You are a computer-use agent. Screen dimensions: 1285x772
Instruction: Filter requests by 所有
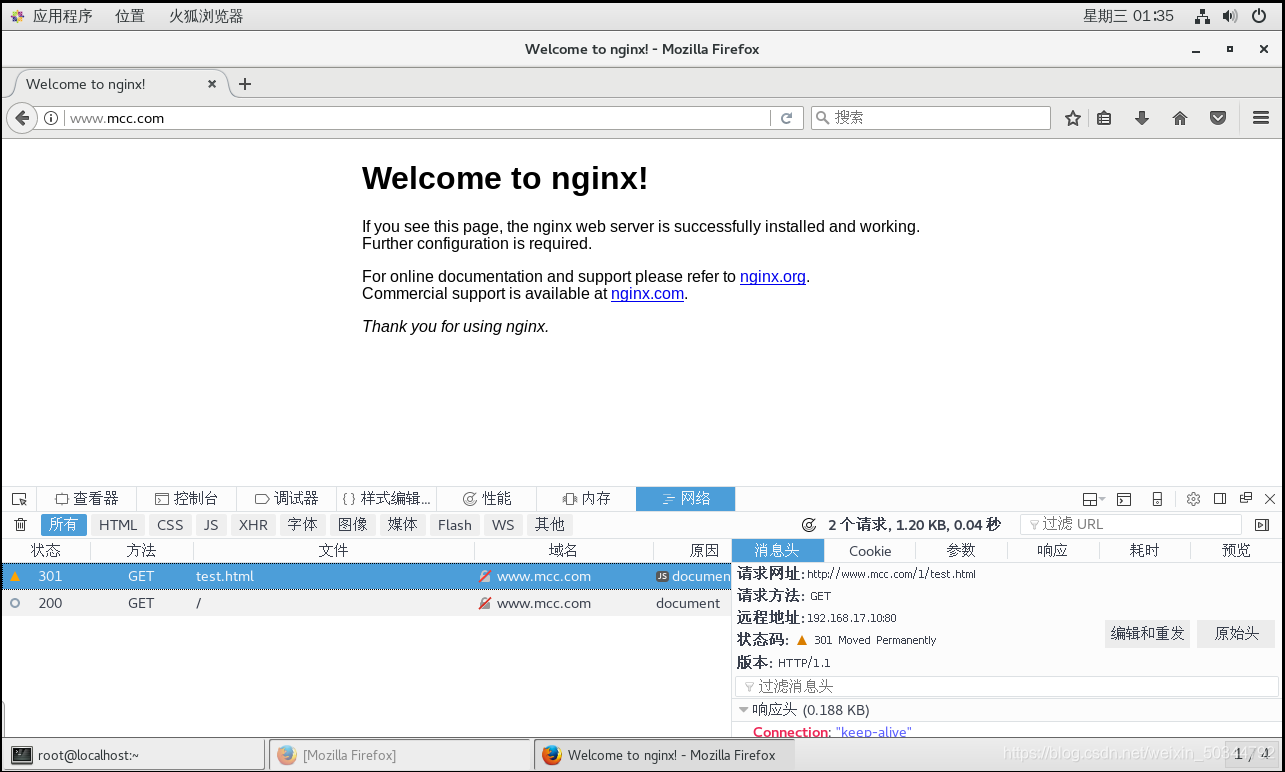coord(63,525)
